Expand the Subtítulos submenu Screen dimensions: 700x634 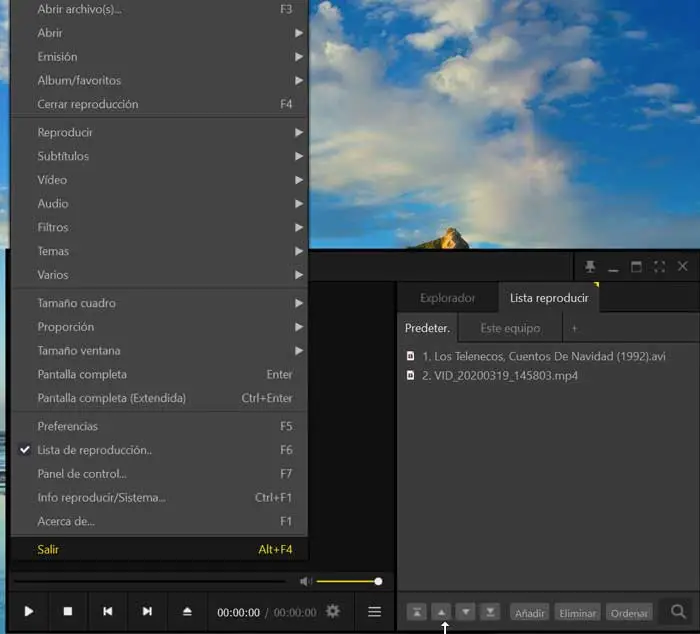click(159, 156)
